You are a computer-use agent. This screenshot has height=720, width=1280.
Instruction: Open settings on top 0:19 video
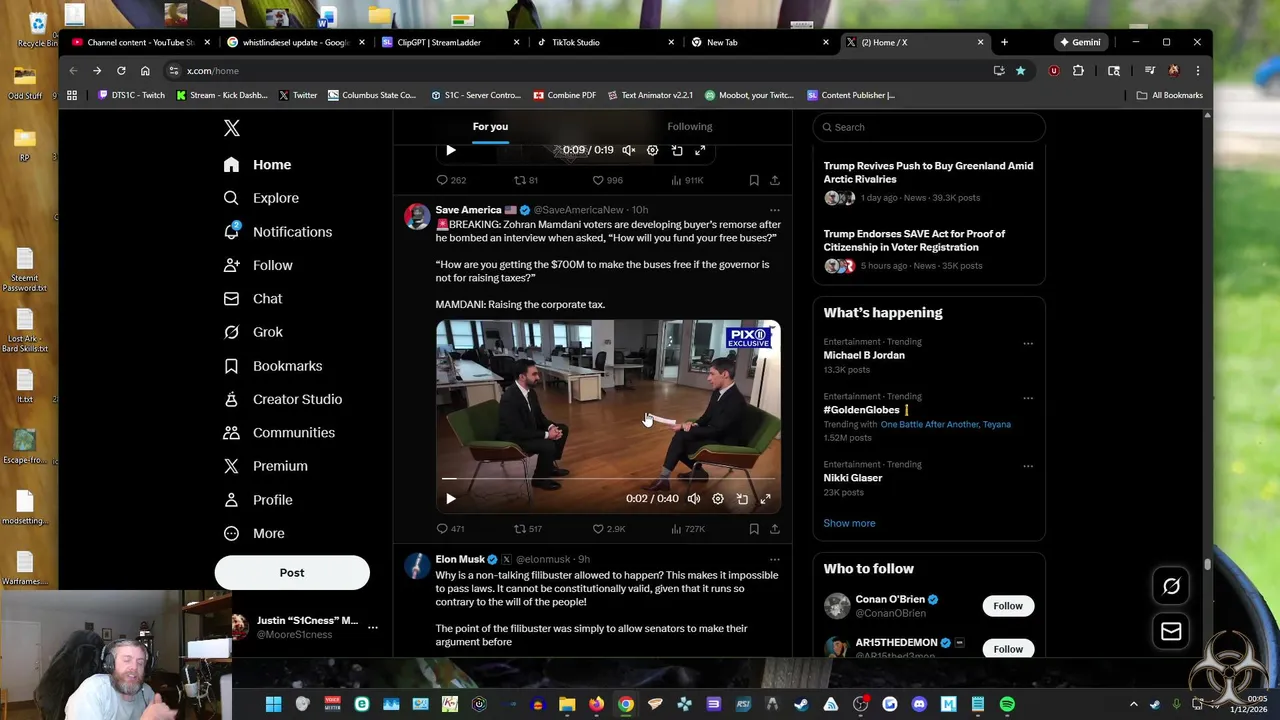pos(653,150)
